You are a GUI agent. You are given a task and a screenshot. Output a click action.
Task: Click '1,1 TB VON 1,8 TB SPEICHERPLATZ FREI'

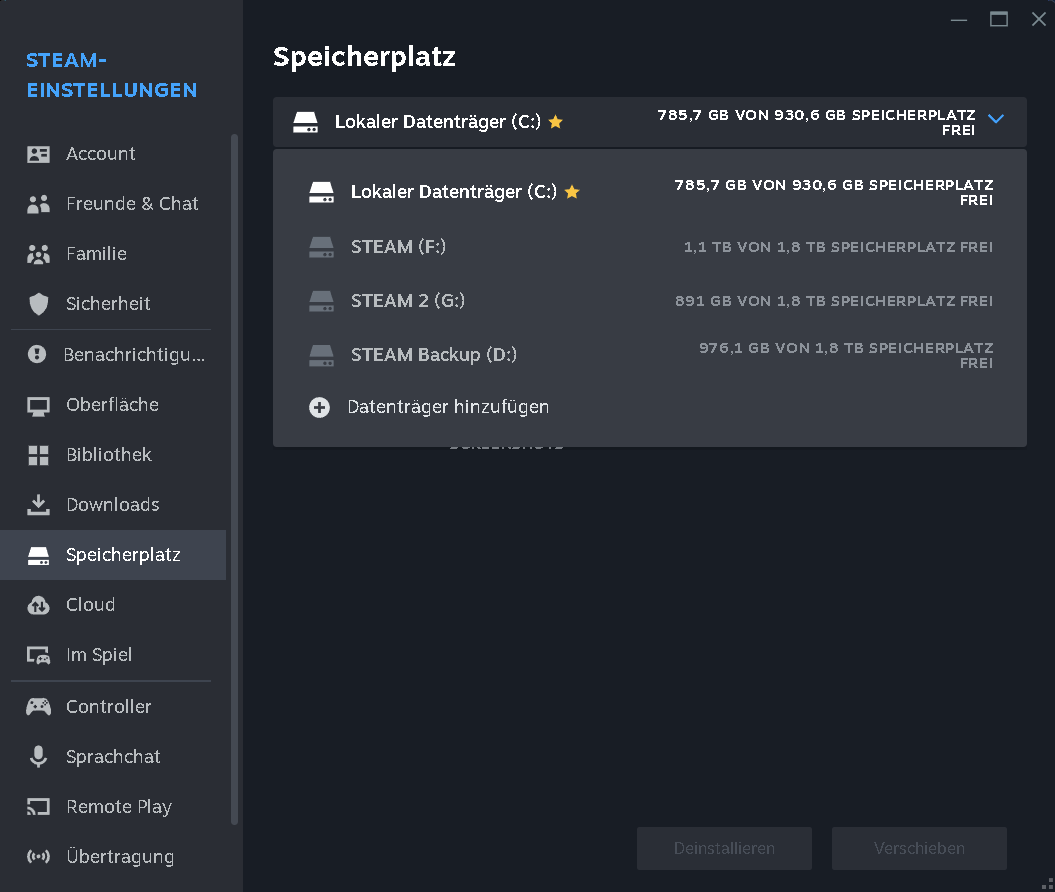pos(838,247)
